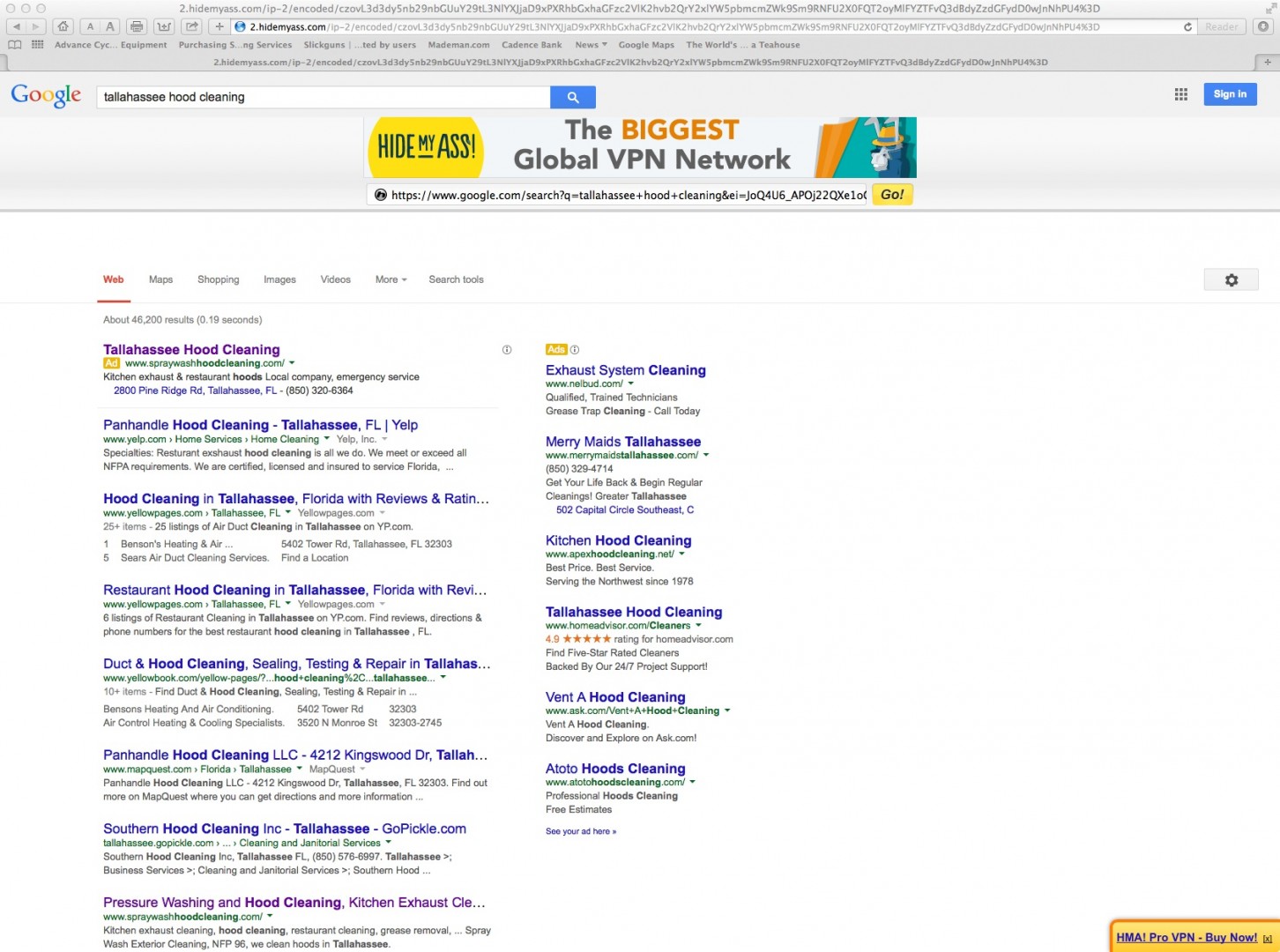
Task: Click the Safari Home toolbar icon
Action: 63,26
